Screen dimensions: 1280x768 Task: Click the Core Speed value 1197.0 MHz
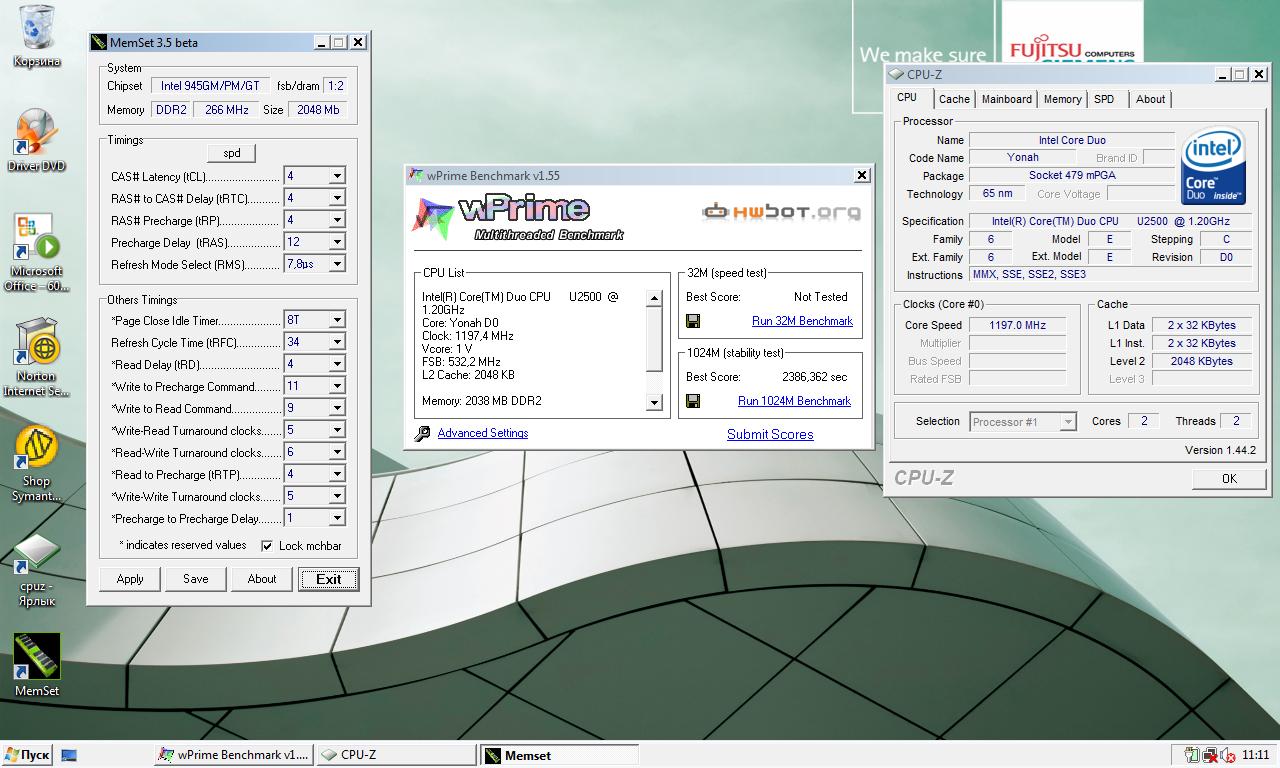[x=1017, y=325]
